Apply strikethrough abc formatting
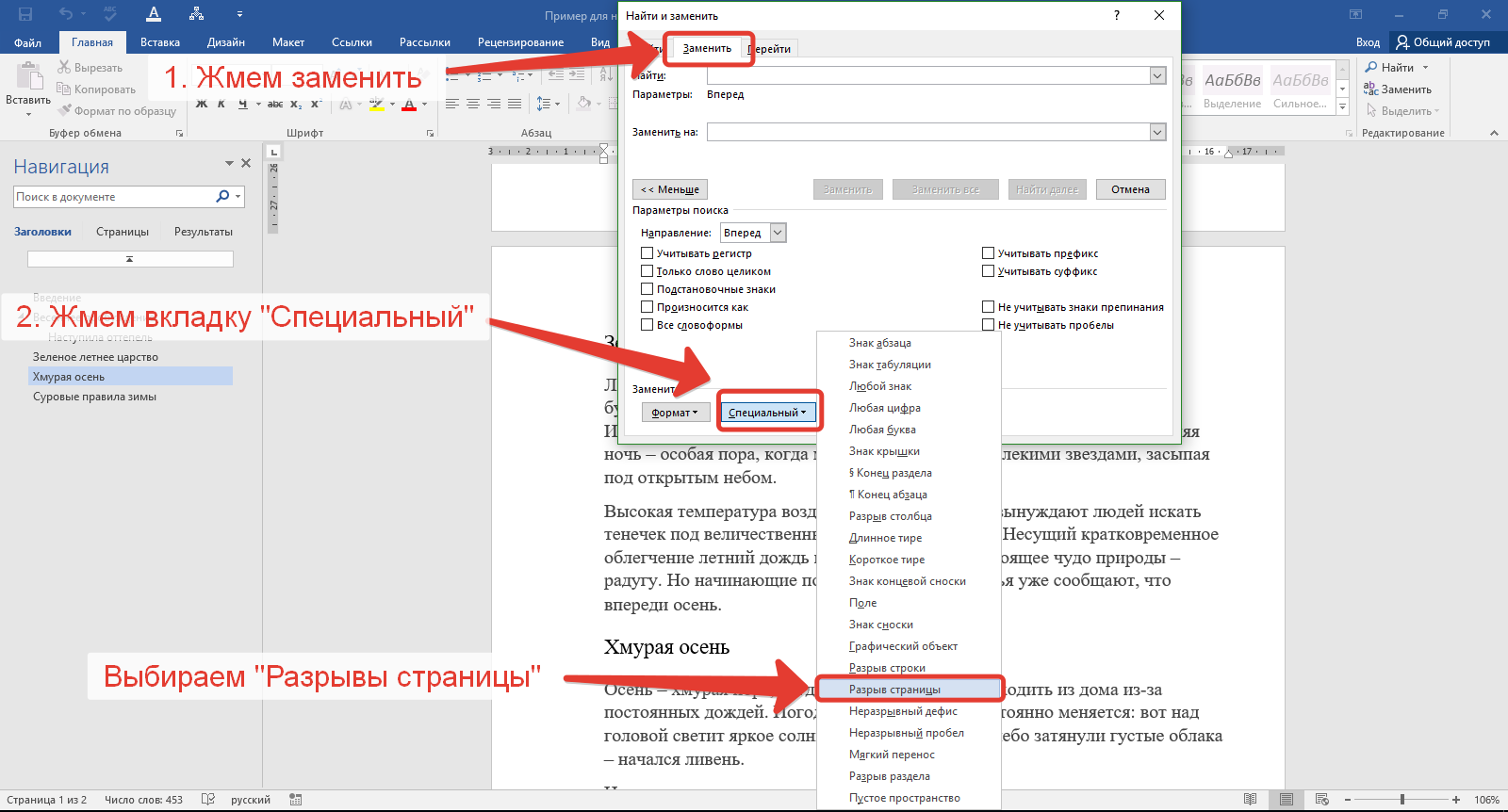 [275, 104]
